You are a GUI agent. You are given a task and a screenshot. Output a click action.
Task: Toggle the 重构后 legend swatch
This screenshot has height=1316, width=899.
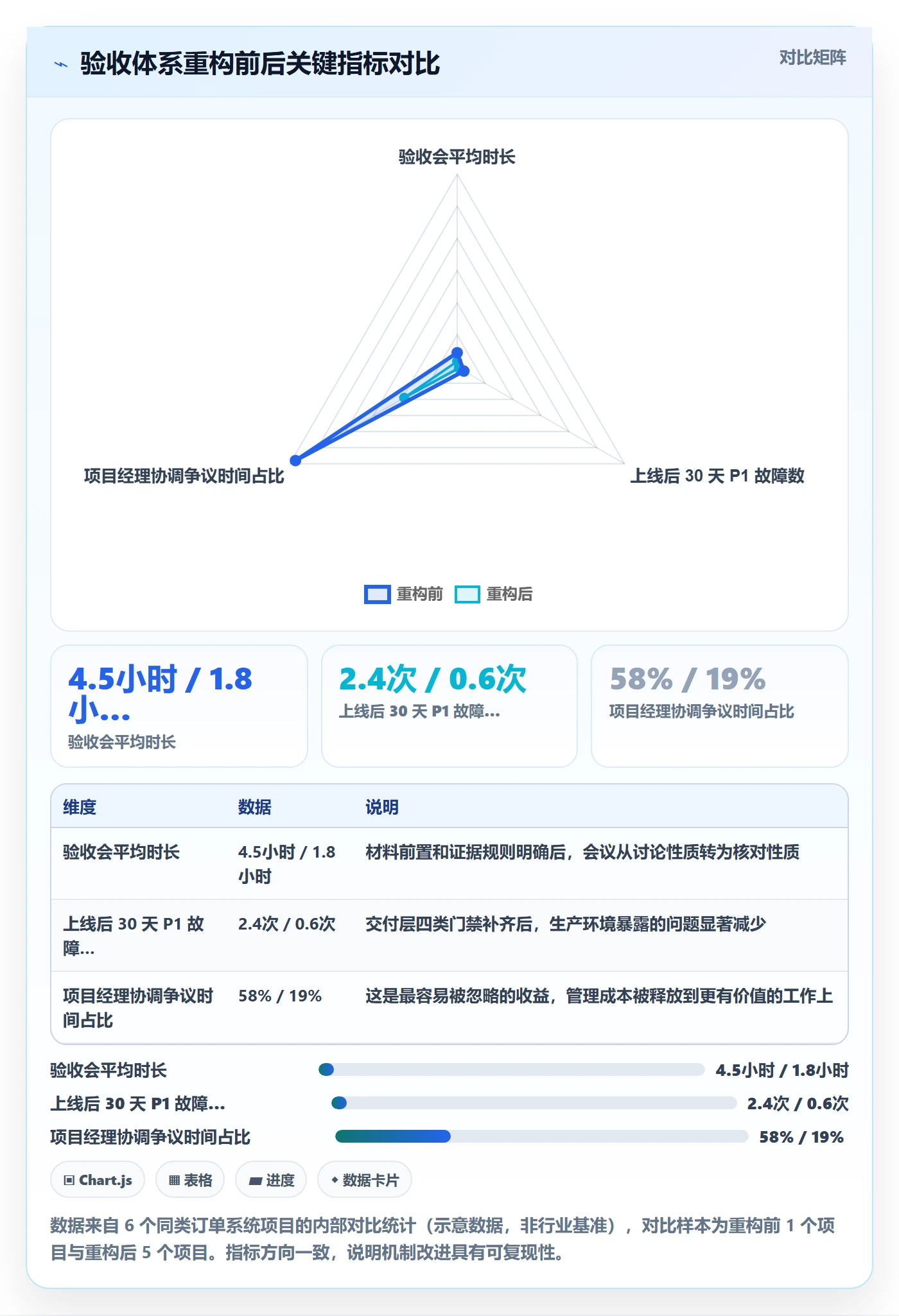point(467,594)
